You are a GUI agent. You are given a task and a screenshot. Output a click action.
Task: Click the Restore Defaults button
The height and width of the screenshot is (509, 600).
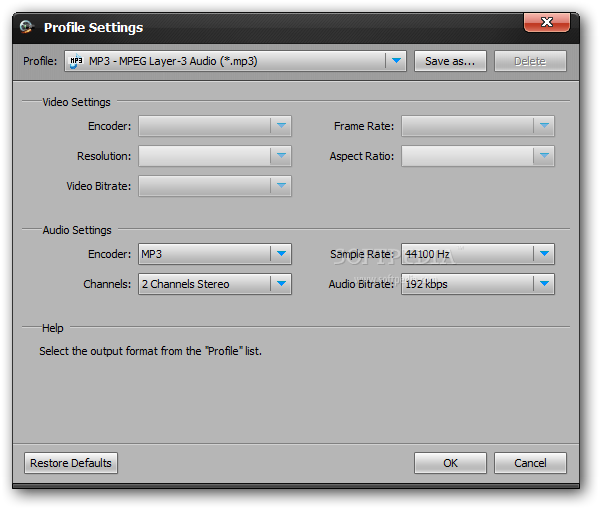click(71, 463)
